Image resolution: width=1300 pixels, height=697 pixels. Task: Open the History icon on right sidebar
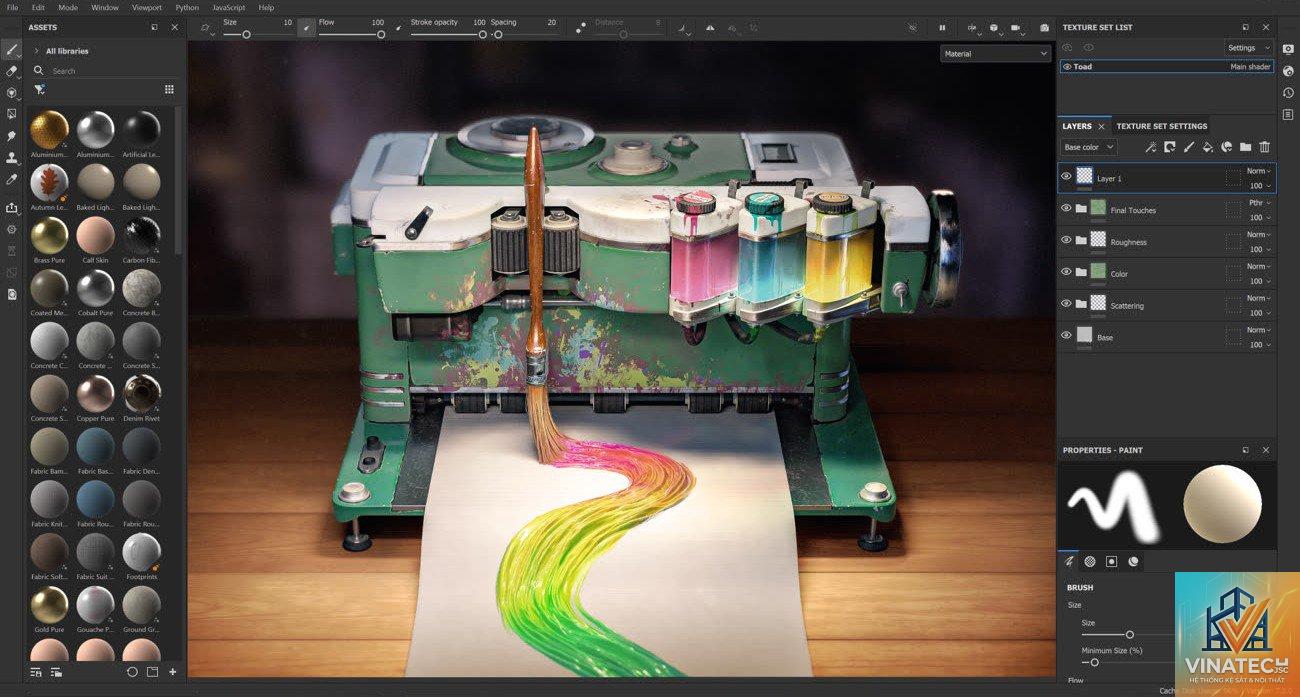1289,93
